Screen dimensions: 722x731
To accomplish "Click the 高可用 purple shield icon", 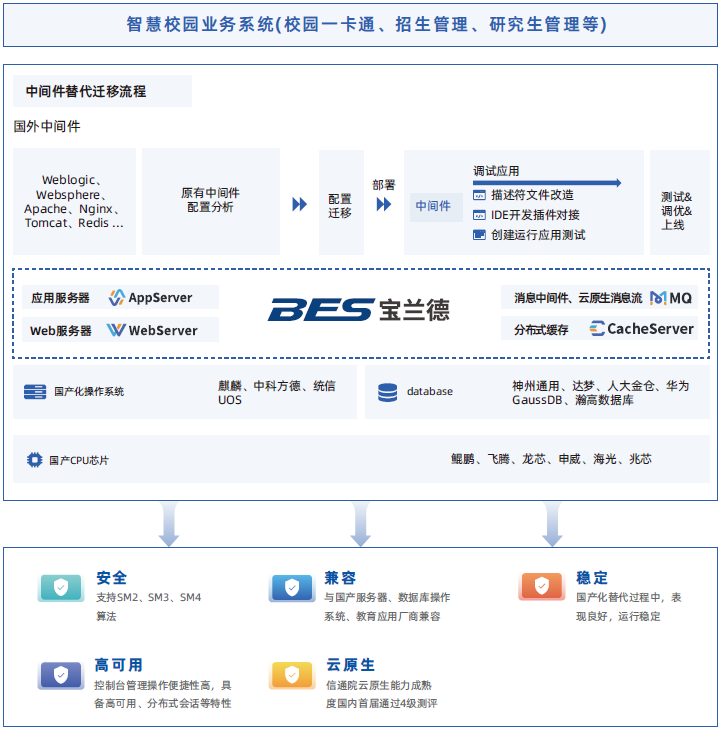I will [61, 675].
